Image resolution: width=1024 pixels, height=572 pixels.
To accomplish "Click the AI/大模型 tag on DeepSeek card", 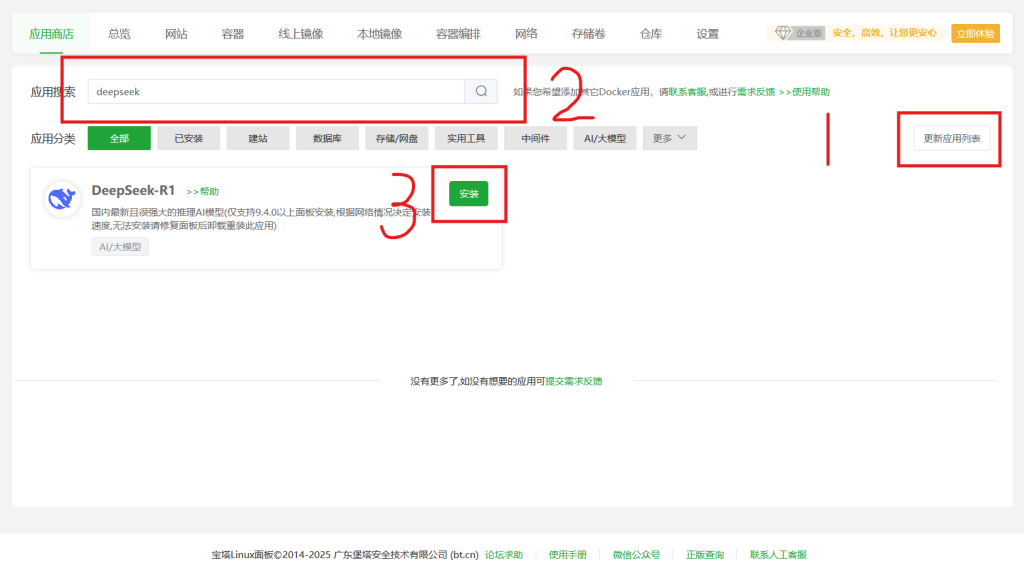I will [120, 247].
